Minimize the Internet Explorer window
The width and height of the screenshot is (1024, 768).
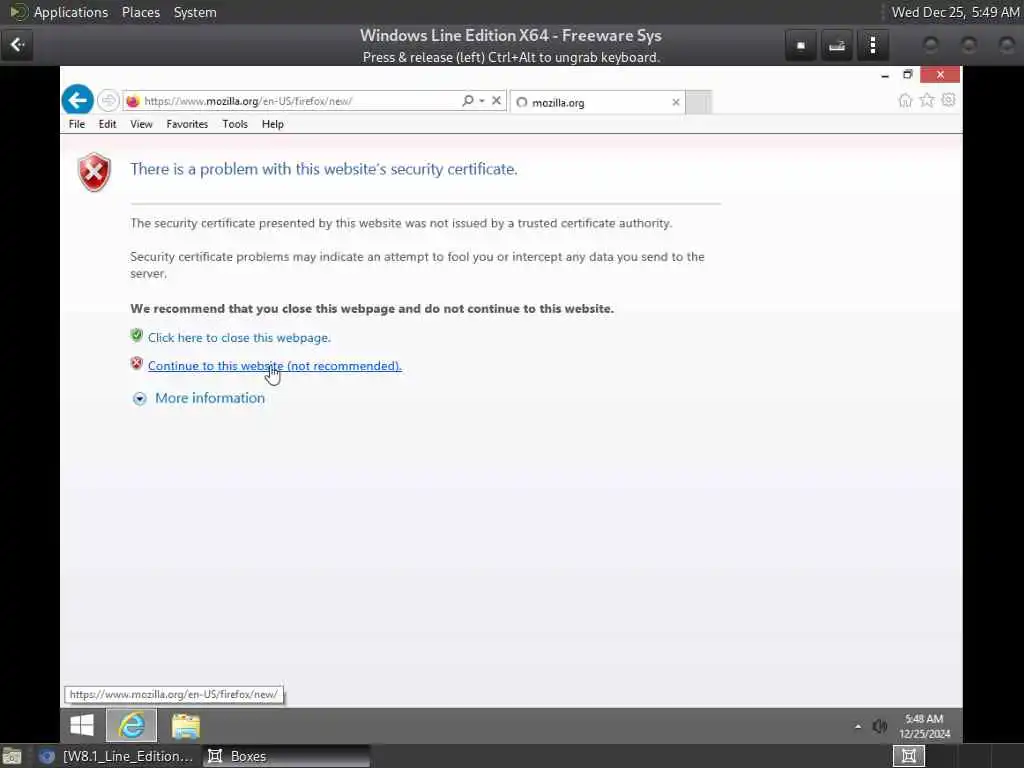(x=885, y=75)
